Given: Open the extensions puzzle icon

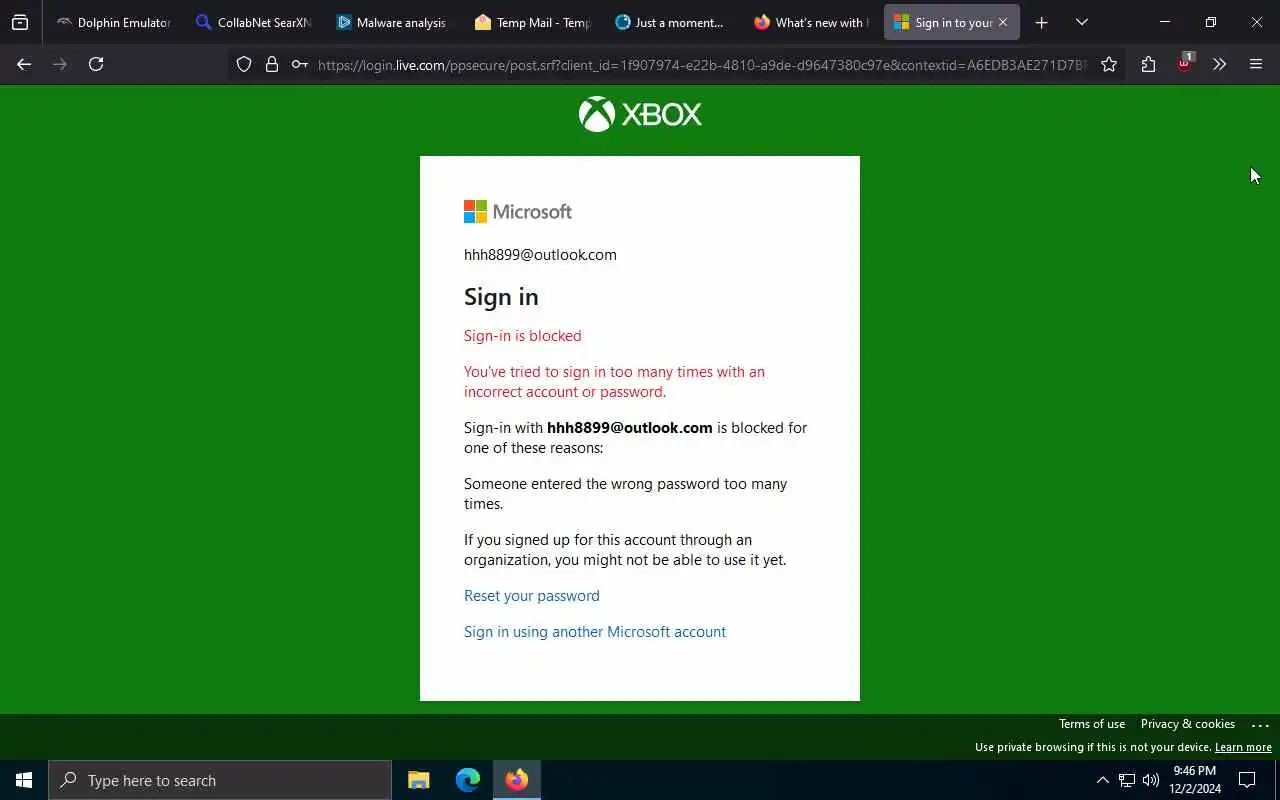Looking at the screenshot, I should (1148, 64).
